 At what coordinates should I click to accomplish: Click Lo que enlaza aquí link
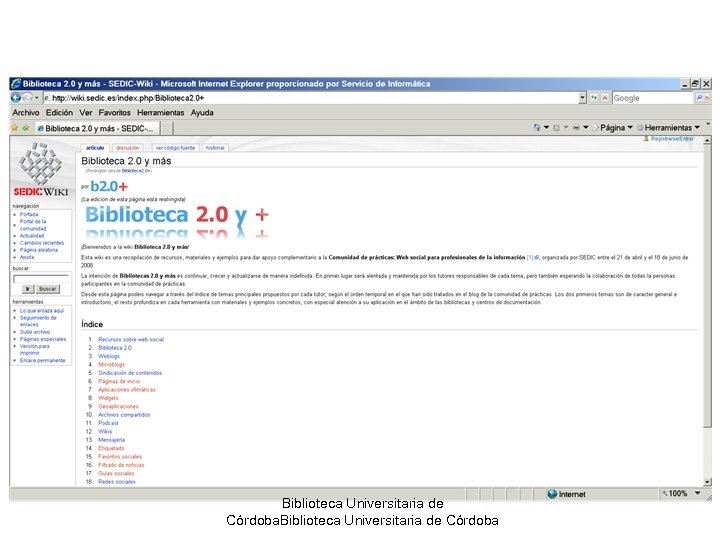coord(42,310)
